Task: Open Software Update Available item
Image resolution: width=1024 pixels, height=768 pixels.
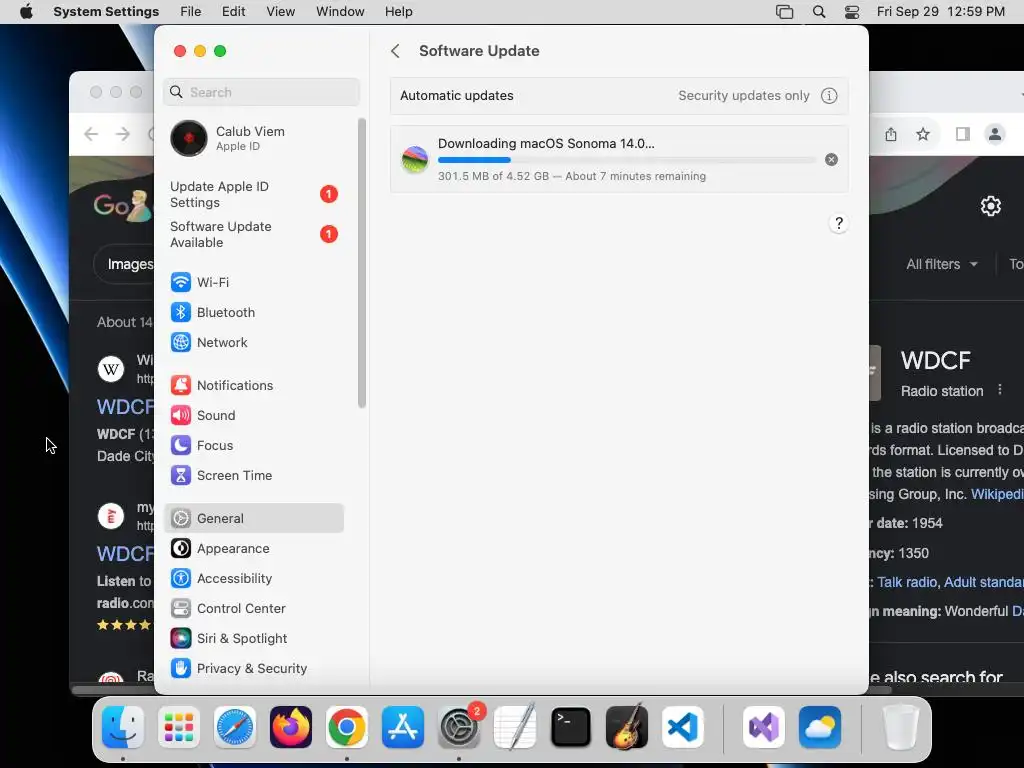Action: click(255, 234)
